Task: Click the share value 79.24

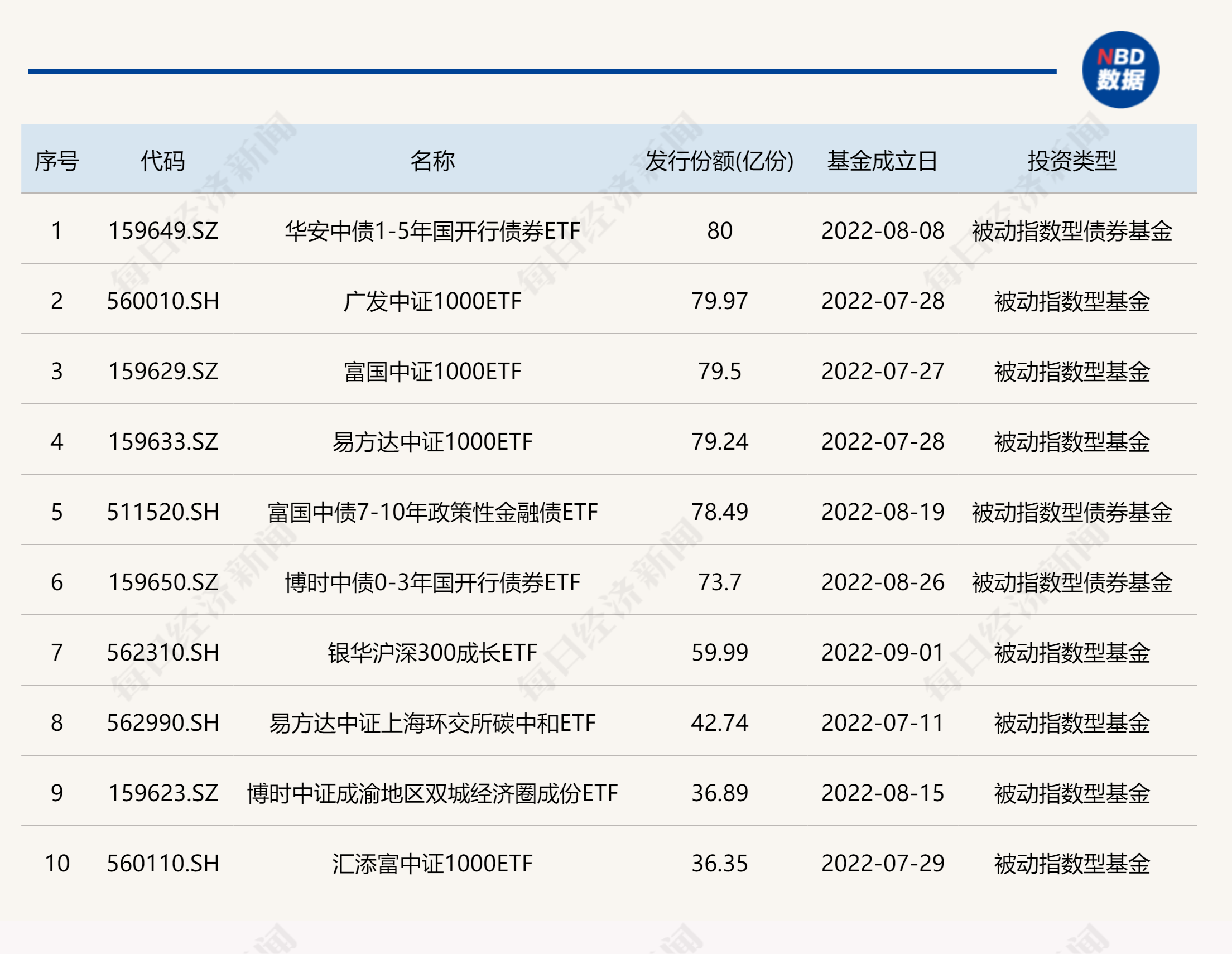Action: 720,442
